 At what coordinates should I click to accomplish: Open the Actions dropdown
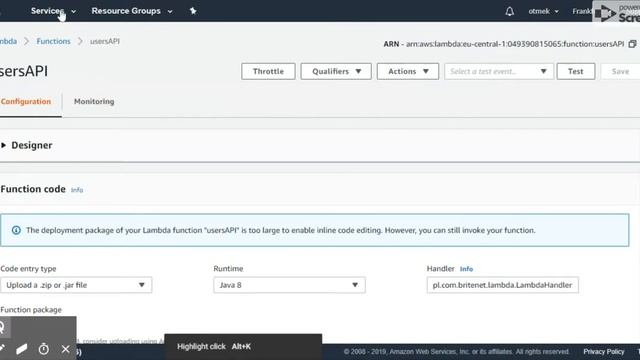(408, 71)
